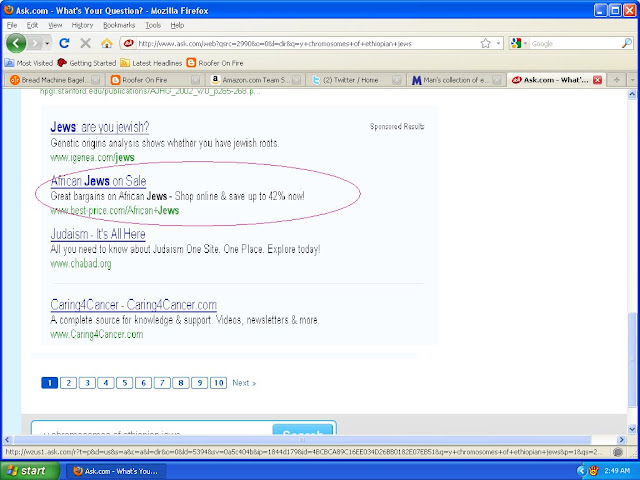Open the Roofer On Fire bookmark

pyautogui.click(x=215, y=63)
